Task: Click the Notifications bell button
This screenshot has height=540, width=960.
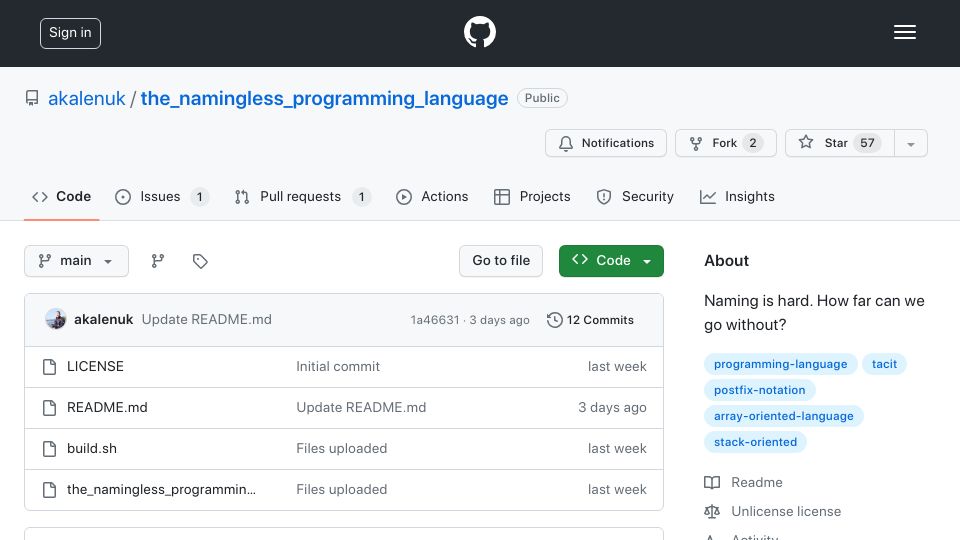Action: click(606, 143)
